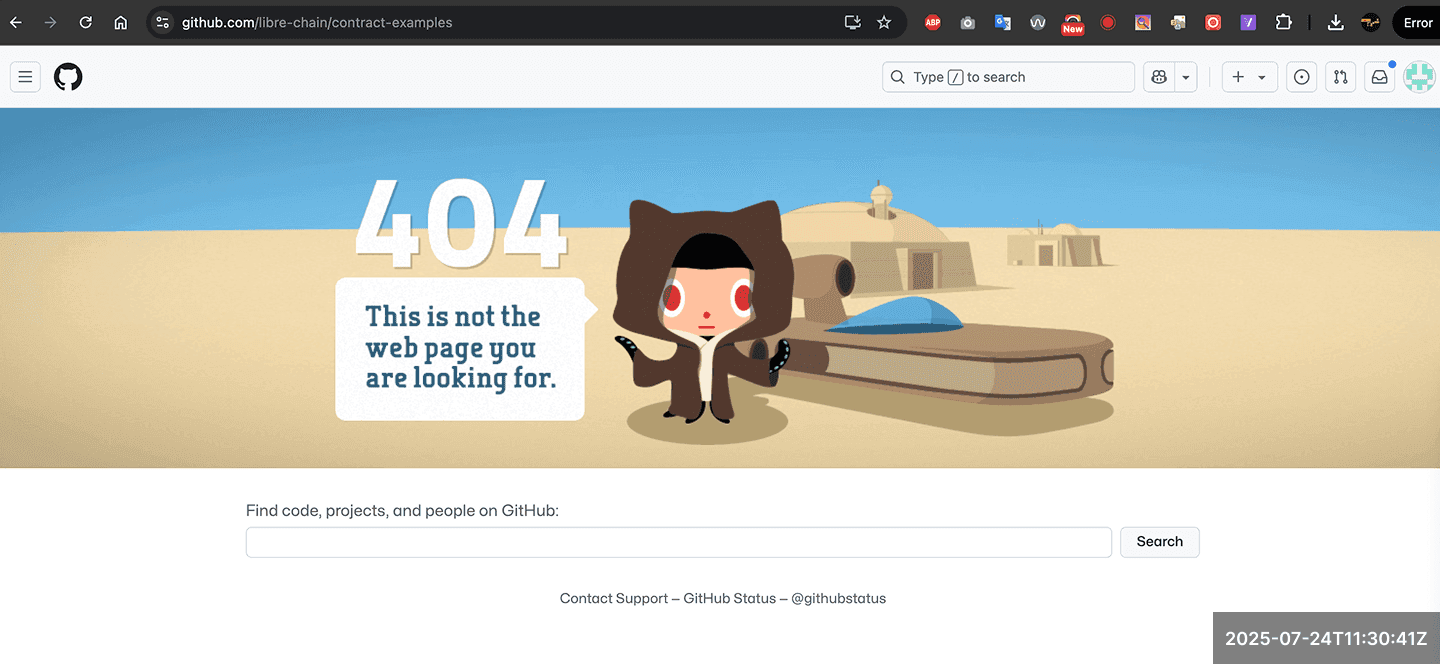Open the browser Extensions puzzle icon
Screen dimensions: 1440x664
[1284, 22]
